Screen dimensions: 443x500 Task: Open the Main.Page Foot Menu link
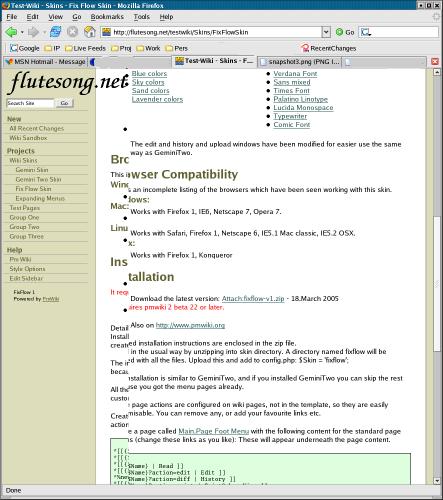coord(214,431)
